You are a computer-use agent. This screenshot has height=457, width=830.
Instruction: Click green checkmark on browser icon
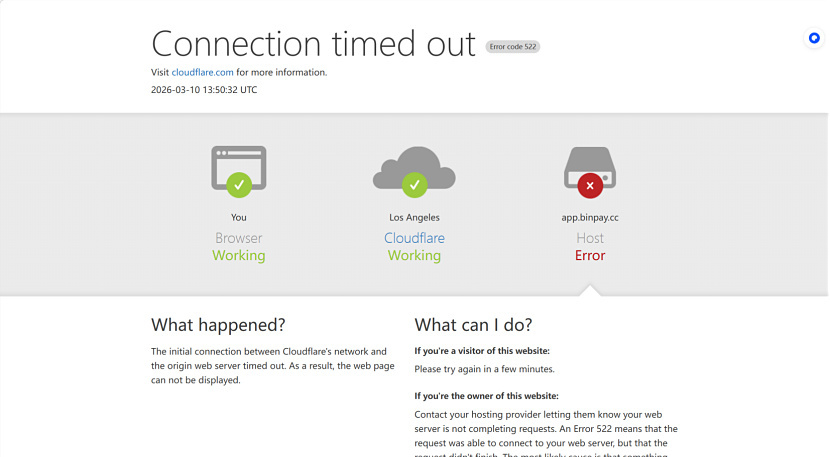[239, 185]
